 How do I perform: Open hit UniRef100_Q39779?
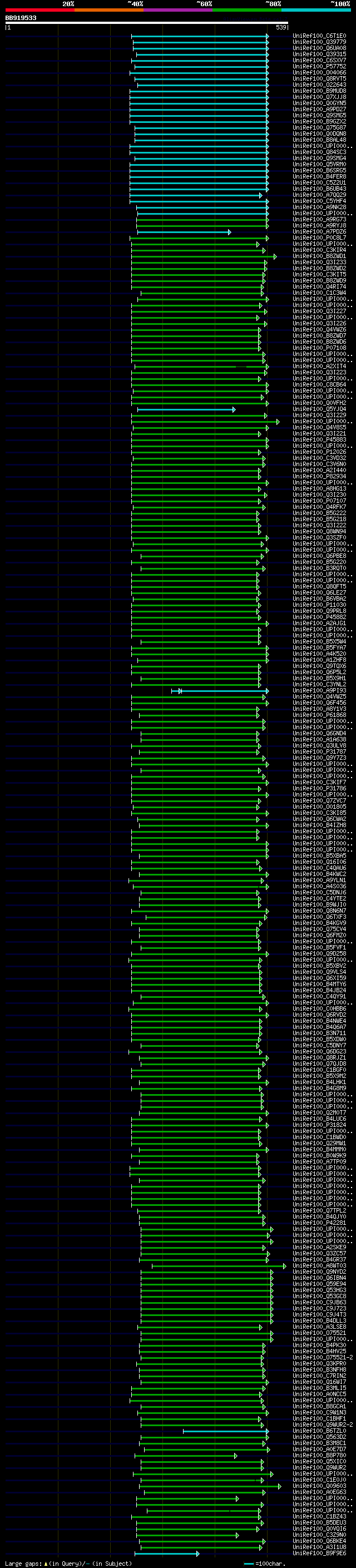click(319, 42)
